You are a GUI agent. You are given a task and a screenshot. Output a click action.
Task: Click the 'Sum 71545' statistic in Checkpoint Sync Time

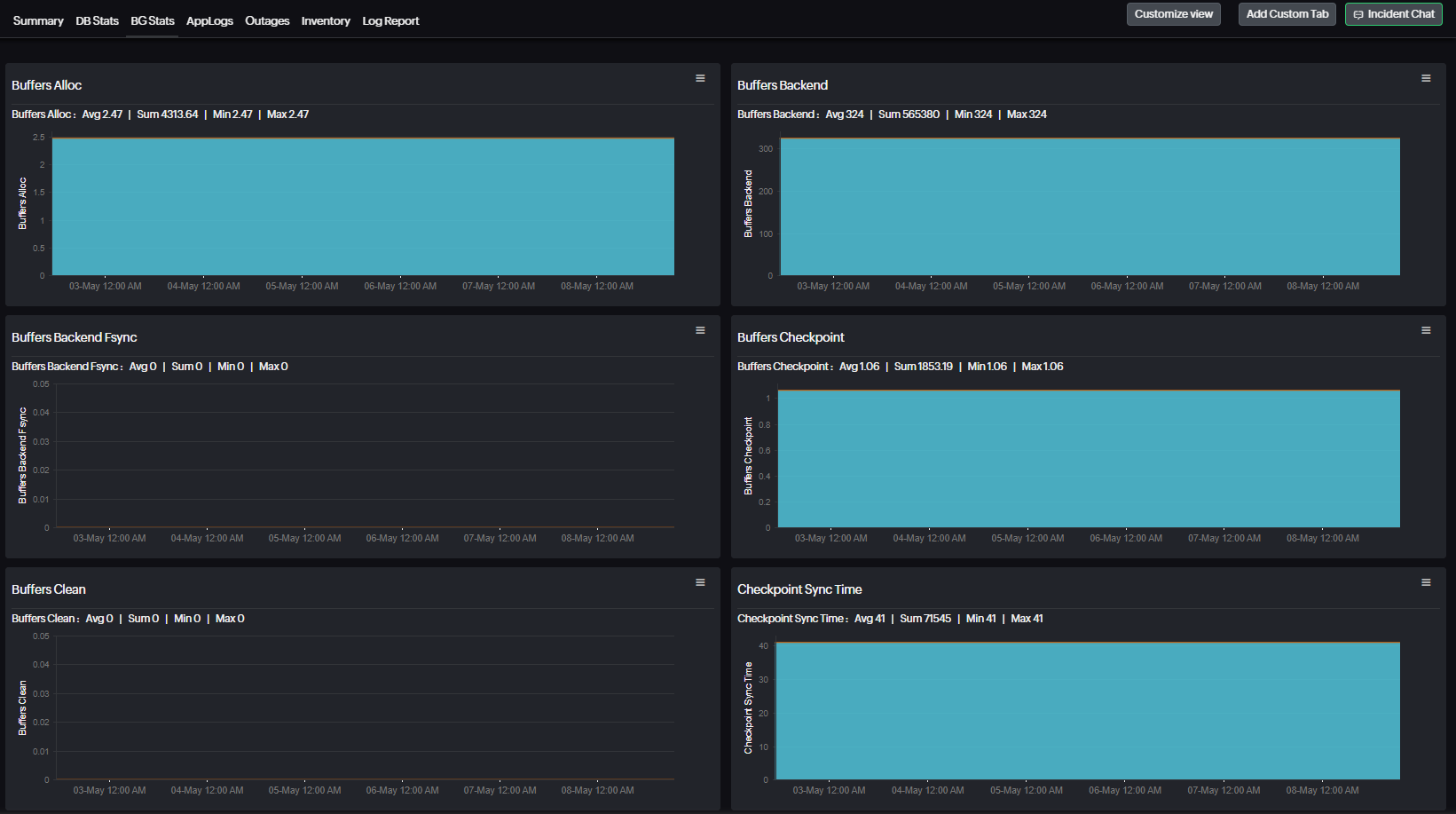click(925, 619)
